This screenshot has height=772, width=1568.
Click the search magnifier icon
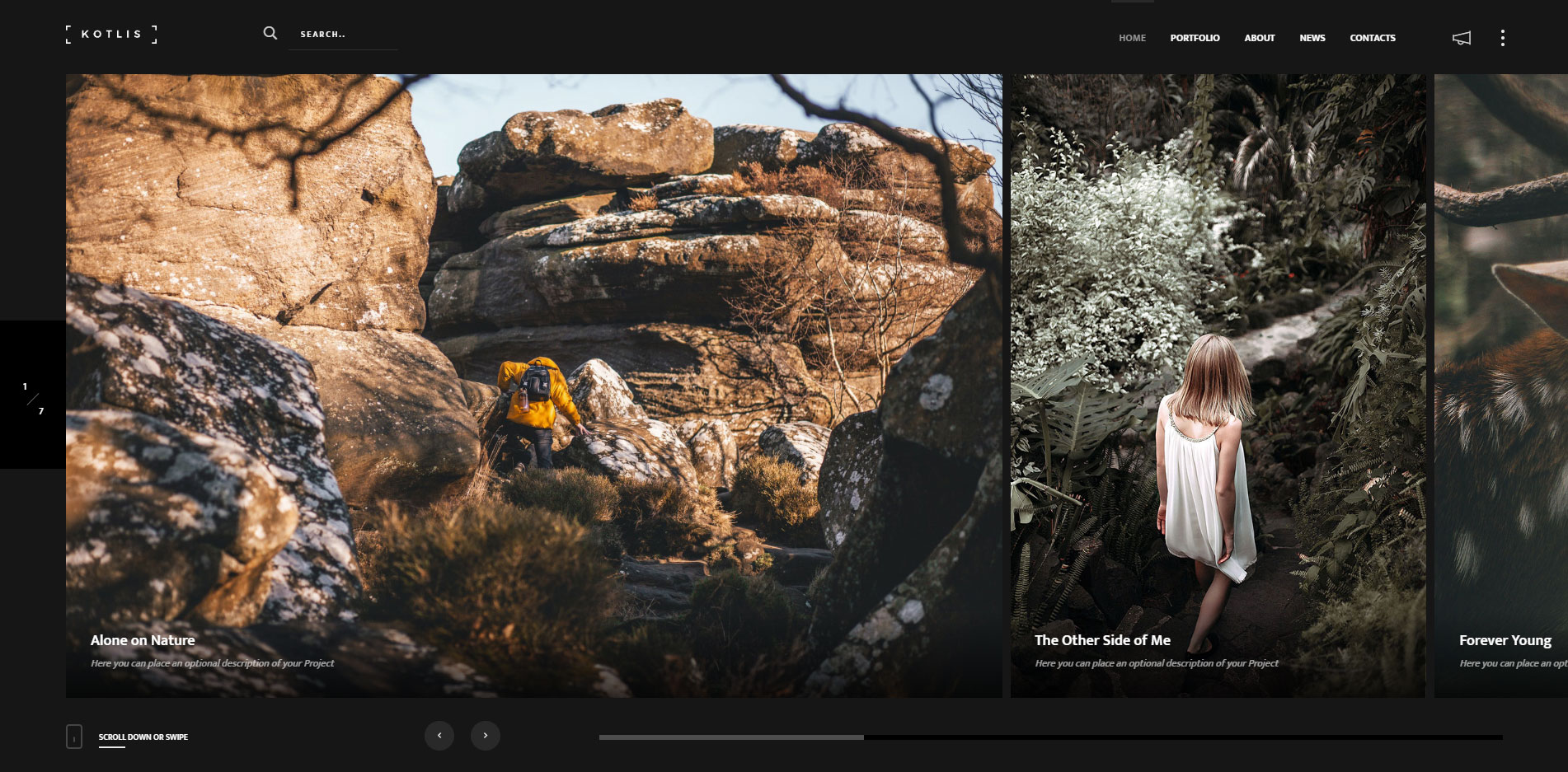[x=270, y=33]
